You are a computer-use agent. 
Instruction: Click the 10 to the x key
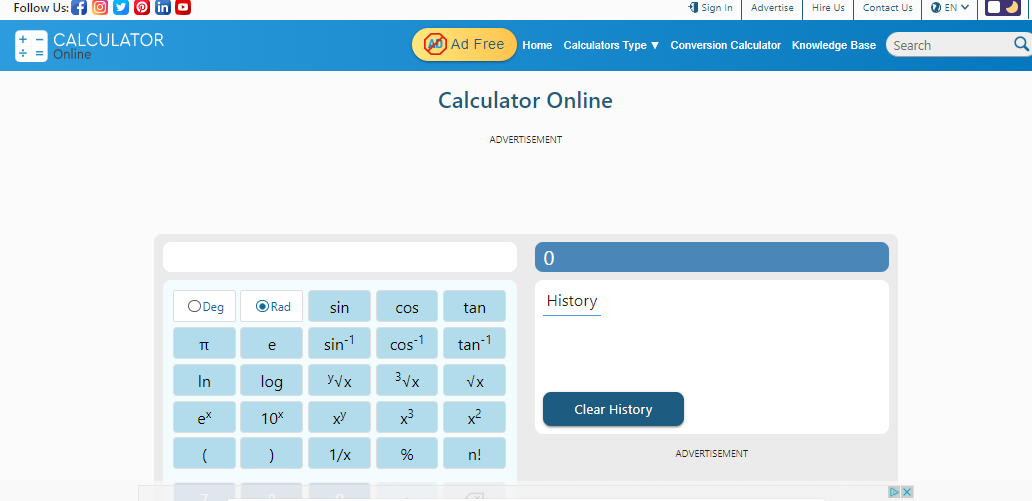point(272,417)
